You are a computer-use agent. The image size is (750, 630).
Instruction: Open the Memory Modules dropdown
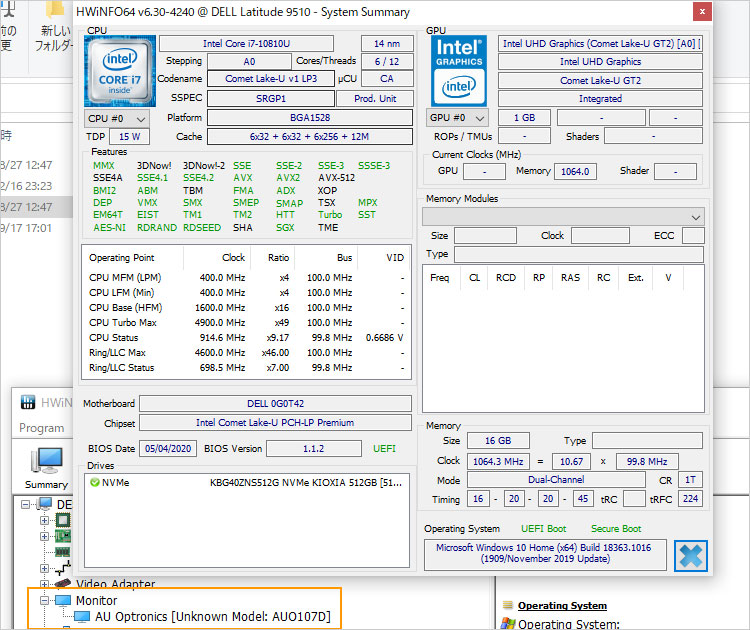[564, 216]
